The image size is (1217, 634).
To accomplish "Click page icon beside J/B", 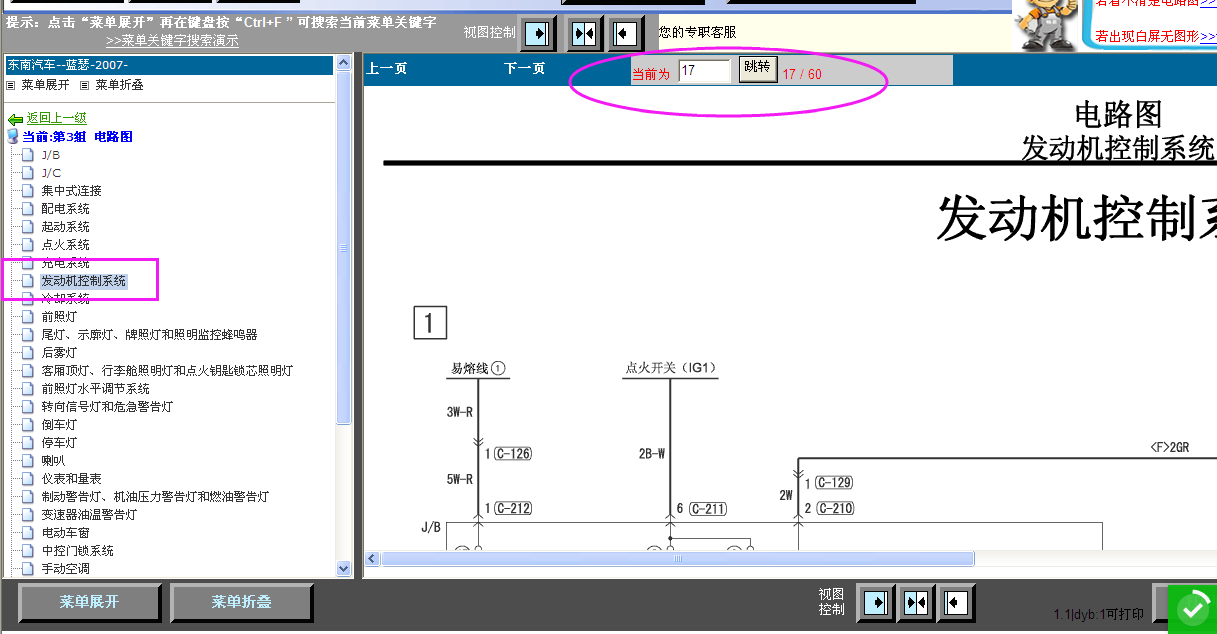I will click(x=28, y=155).
